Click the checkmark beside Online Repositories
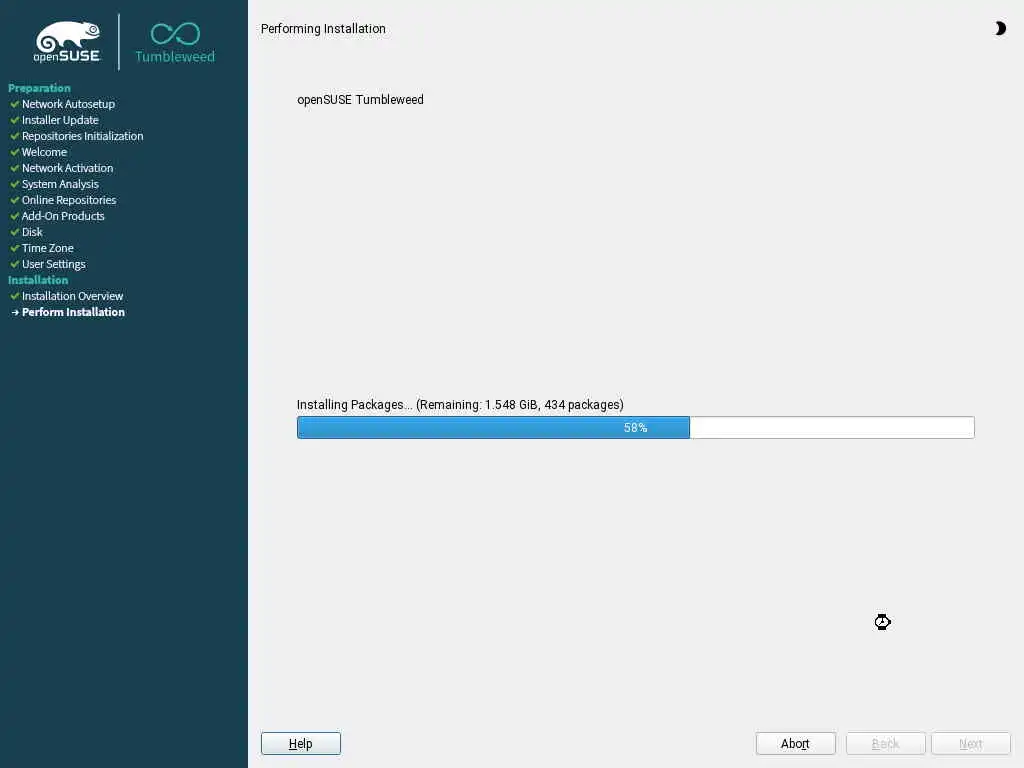Image resolution: width=1024 pixels, height=768 pixels. click(x=14, y=200)
